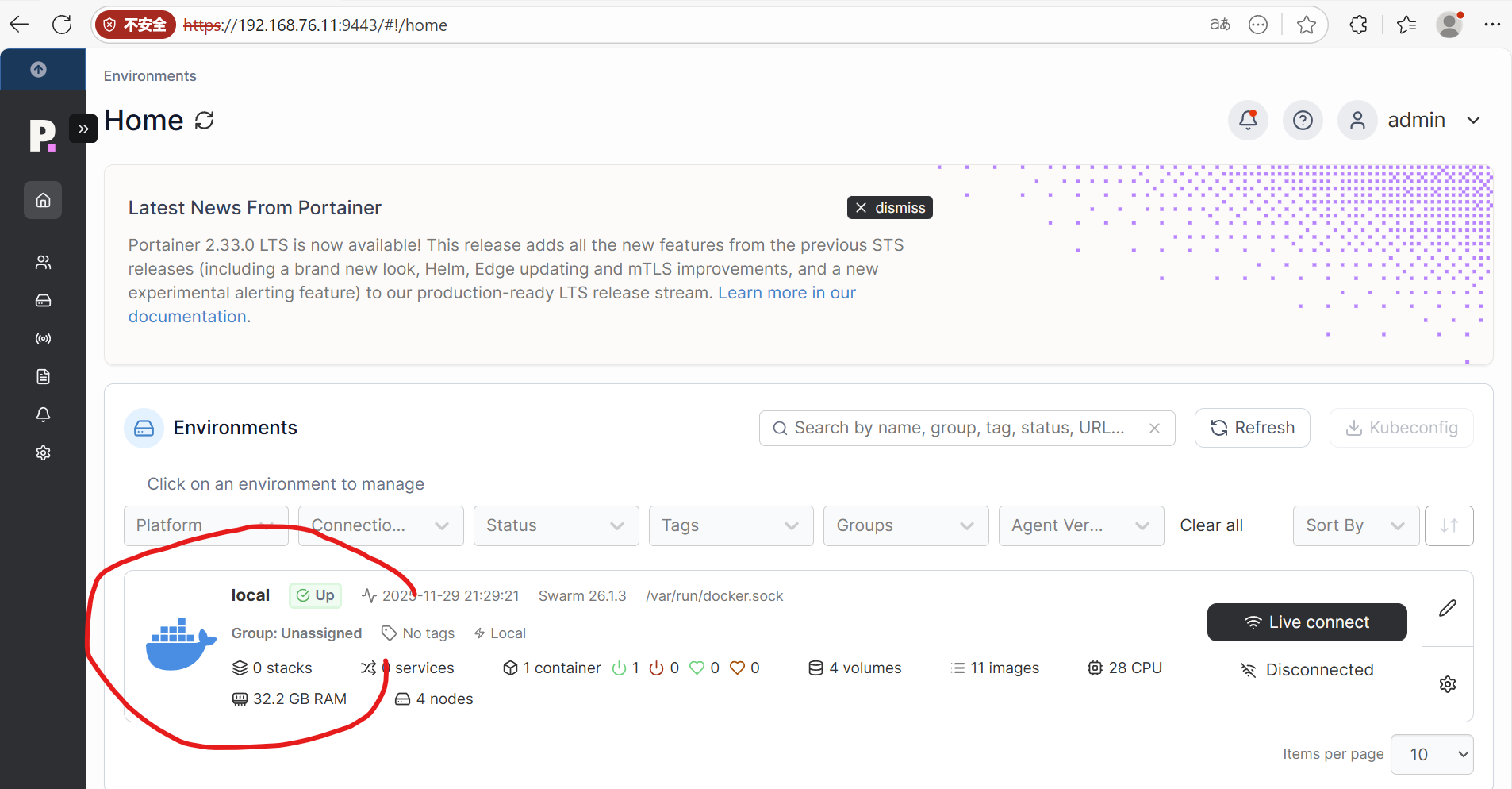This screenshot has height=789, width=1512.
Task: Bookmark this page with star icon
Action: click(1307, 25)
